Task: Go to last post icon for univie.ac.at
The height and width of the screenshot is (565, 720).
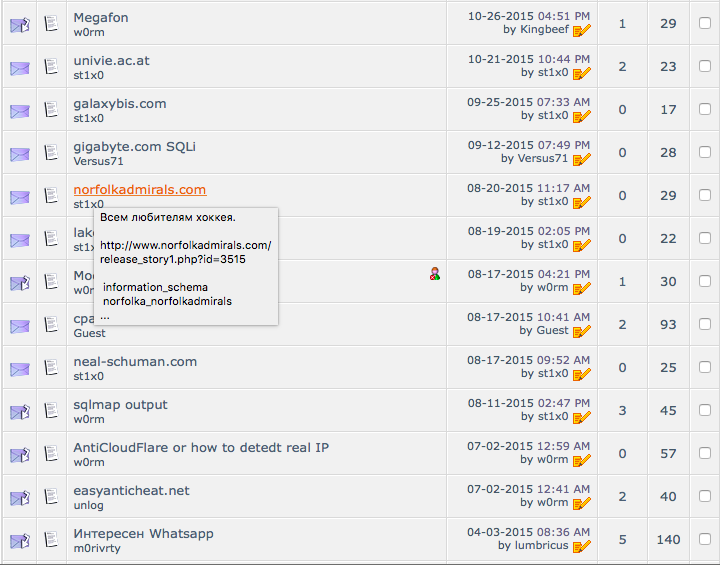Action: tap(582, 73)
